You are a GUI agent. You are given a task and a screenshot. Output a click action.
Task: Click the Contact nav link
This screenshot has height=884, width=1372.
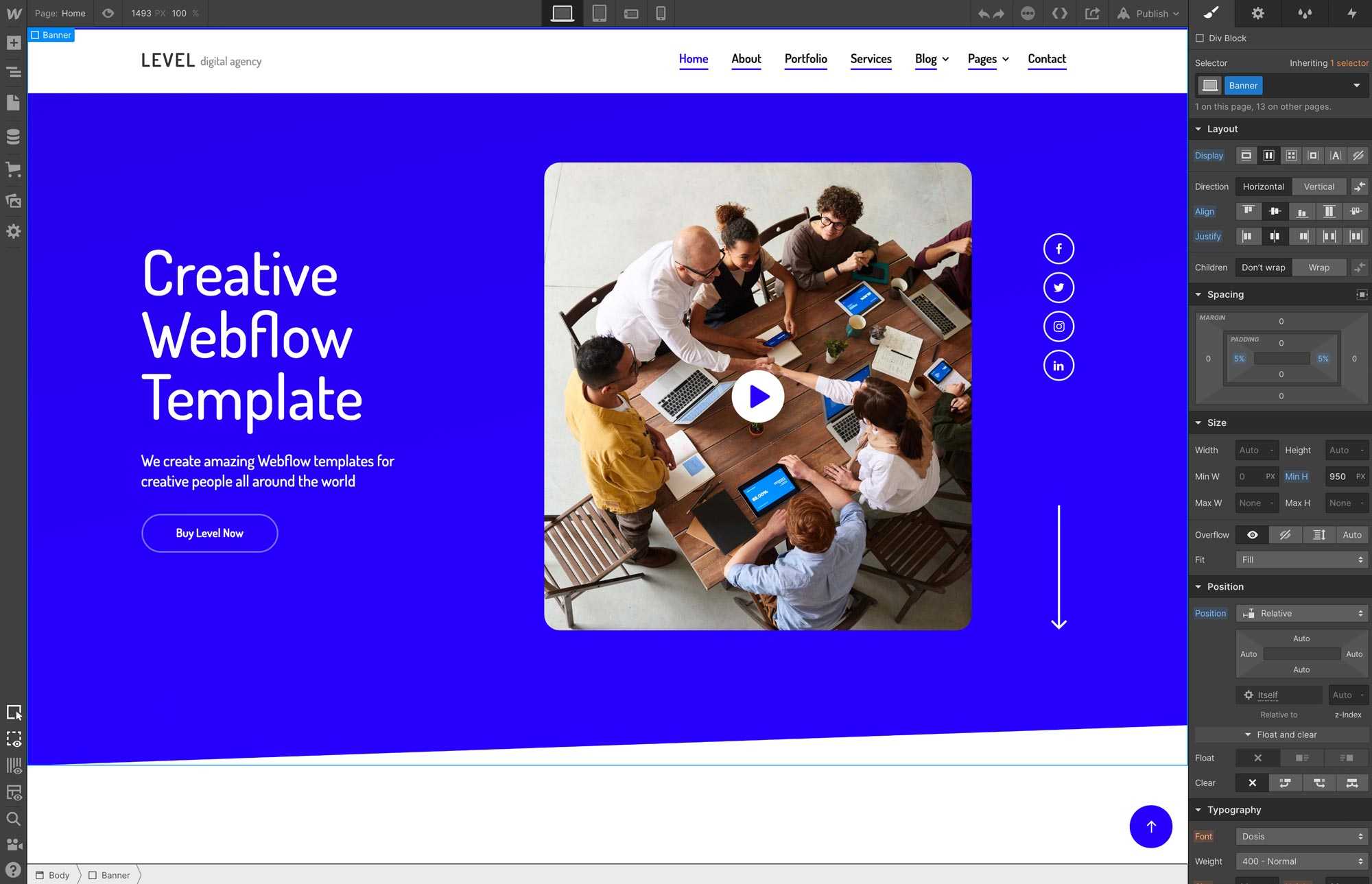coord(1047,59)
